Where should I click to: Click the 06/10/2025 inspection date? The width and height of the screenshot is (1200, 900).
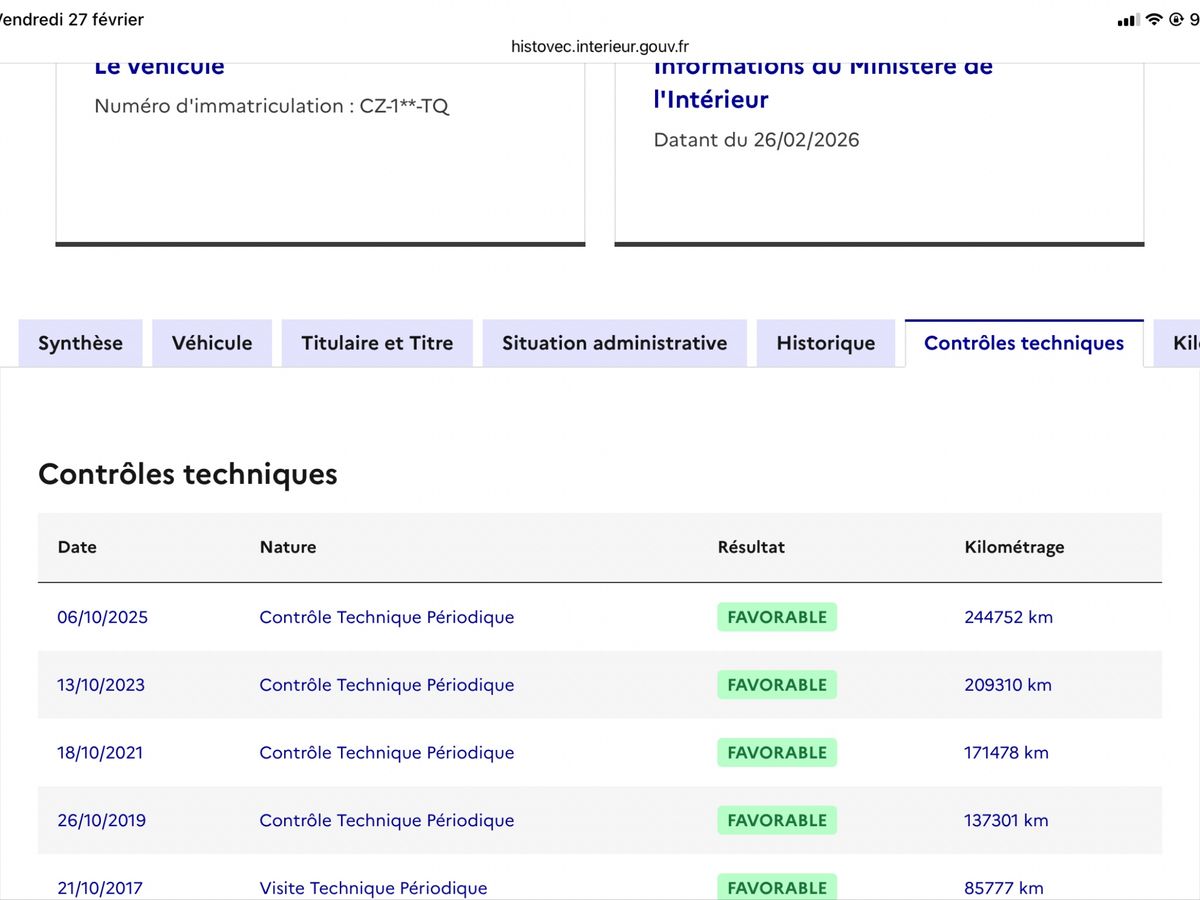(103, 617)
